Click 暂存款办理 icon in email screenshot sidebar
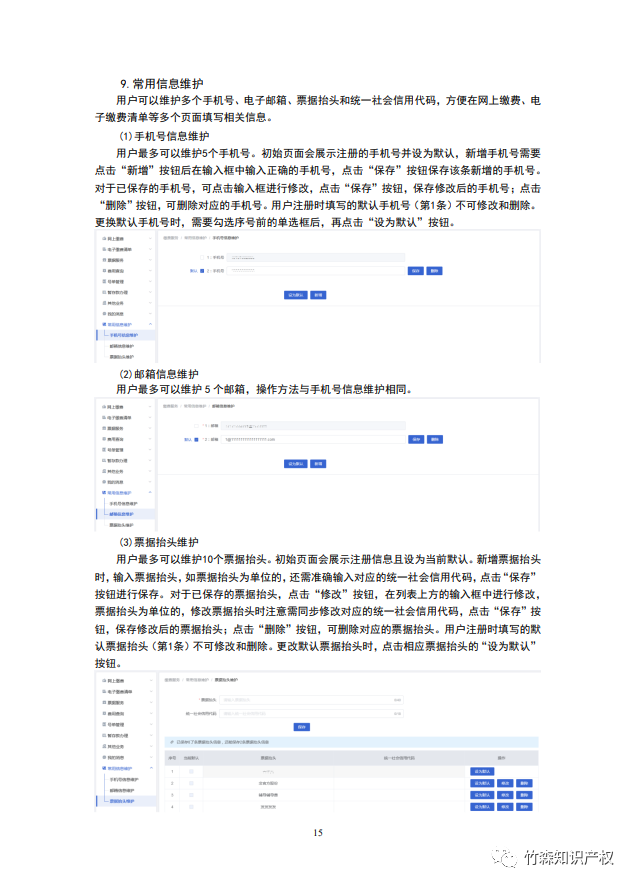Viewport: 634px width, 886px height. point(104,461)
